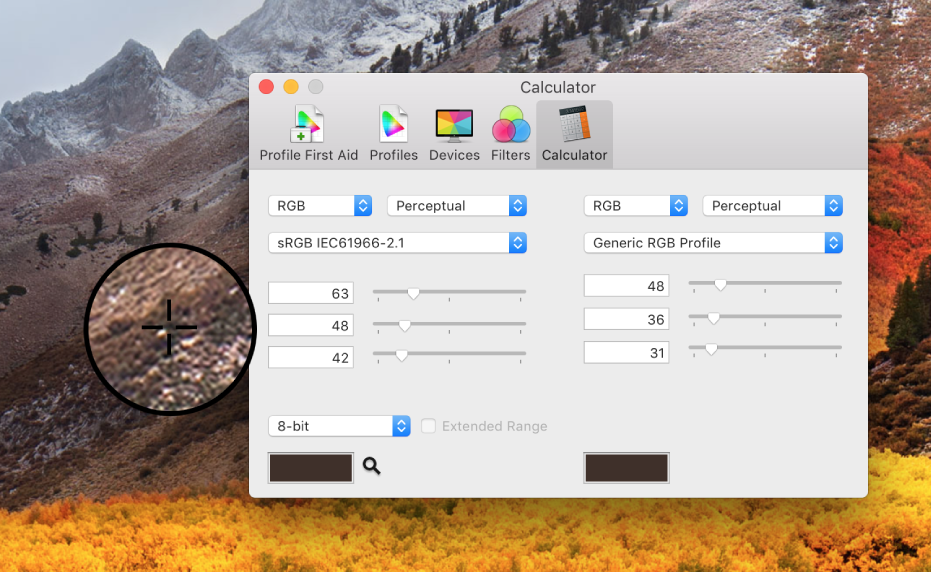
Task: Open the Profiles toolbar icon
Action: click(x=393, y=124)
